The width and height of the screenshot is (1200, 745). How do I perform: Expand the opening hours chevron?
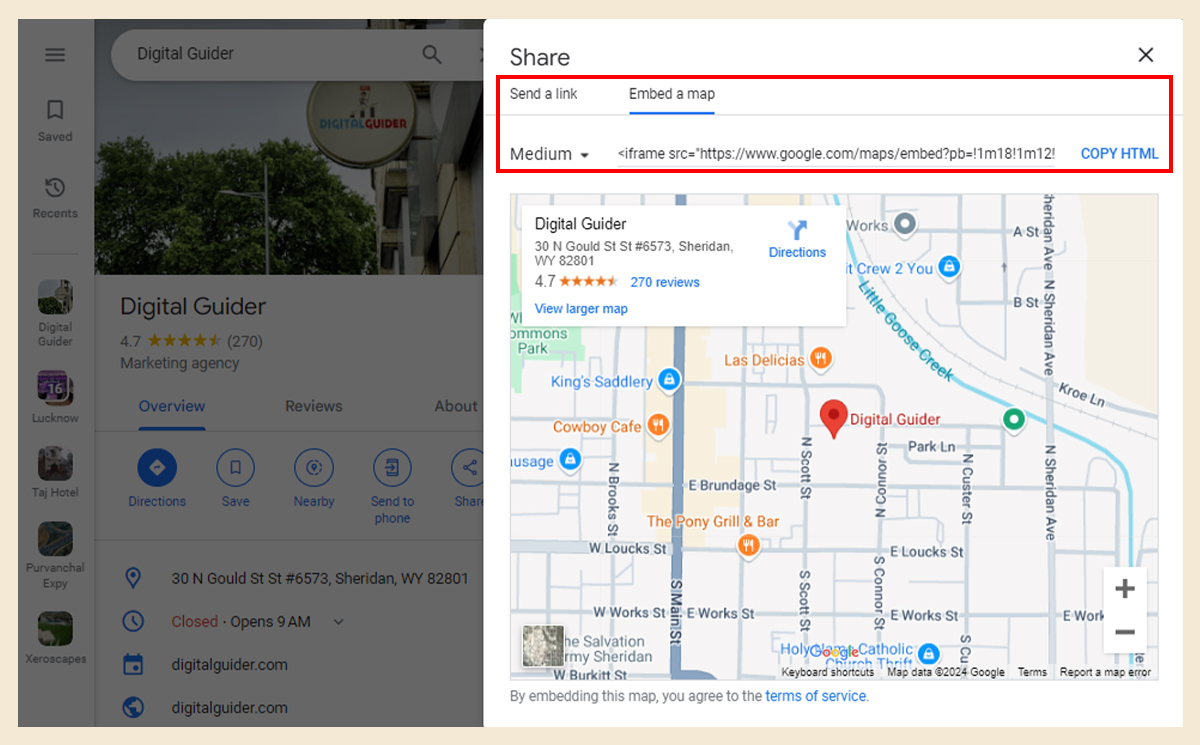338,621
